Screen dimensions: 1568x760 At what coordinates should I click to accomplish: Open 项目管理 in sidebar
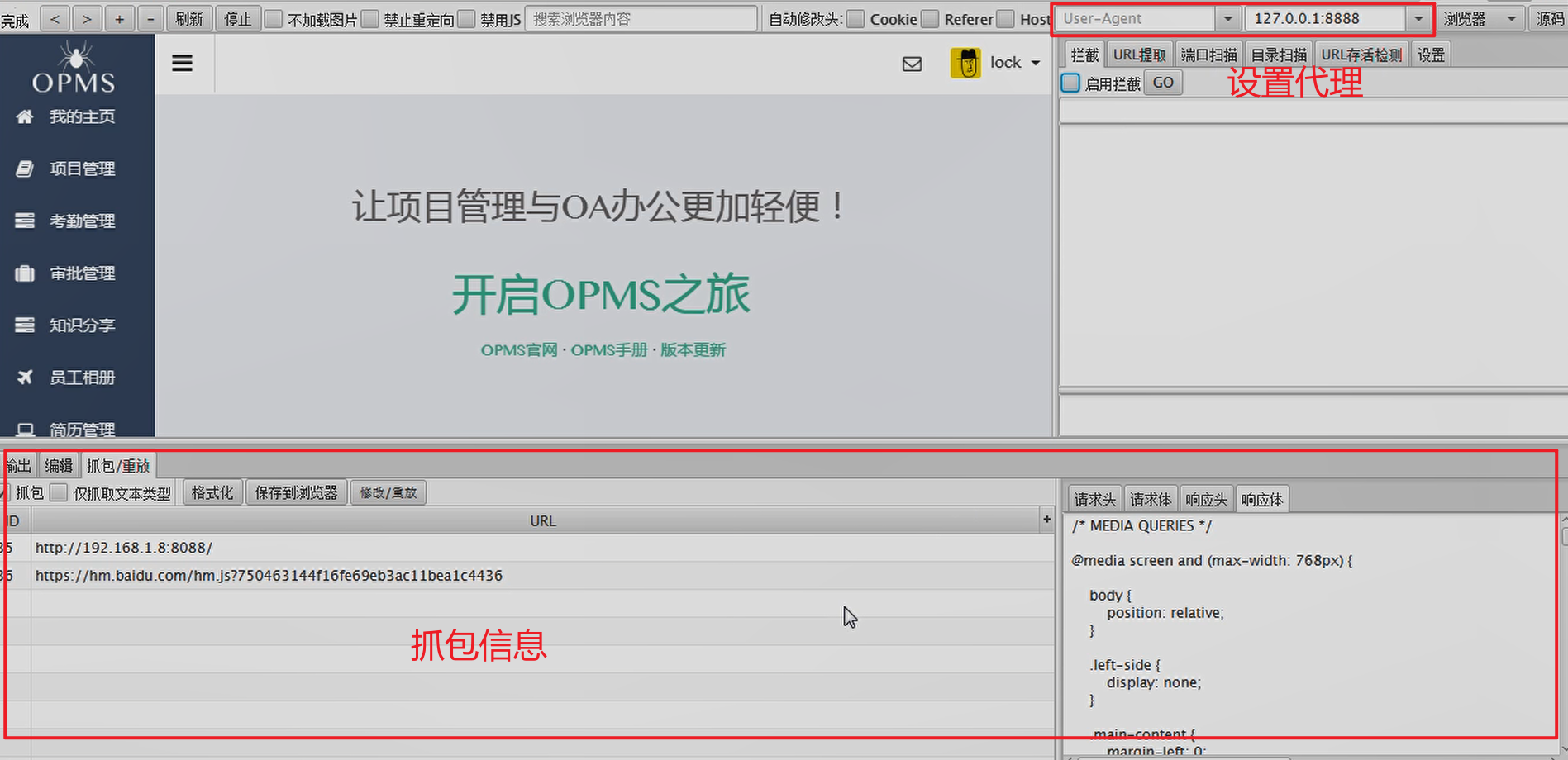tap(82, 169)
